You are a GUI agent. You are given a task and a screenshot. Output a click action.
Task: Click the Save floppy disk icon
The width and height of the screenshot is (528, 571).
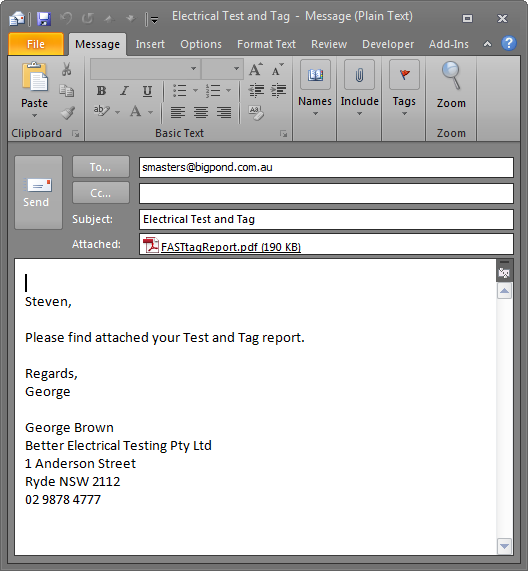[x=44, y=19]
